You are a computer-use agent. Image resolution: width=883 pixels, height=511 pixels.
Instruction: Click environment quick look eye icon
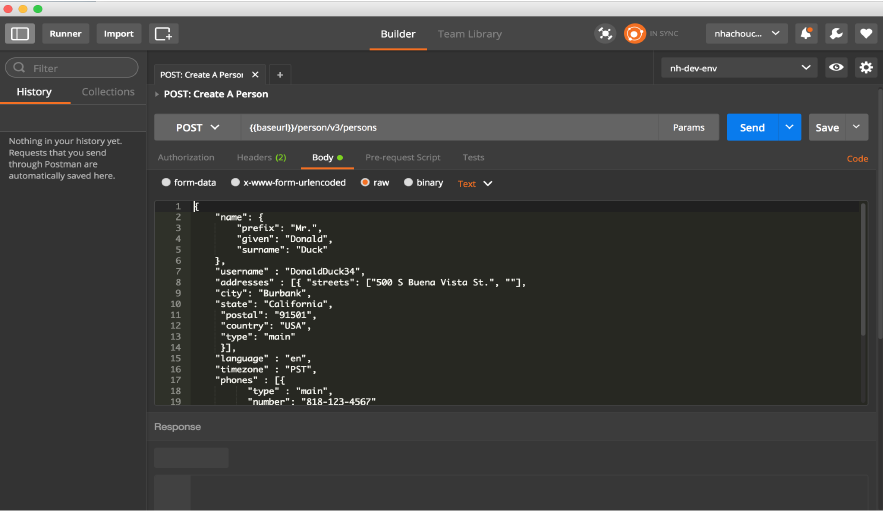pyautogui.click(x=837, y=67)
